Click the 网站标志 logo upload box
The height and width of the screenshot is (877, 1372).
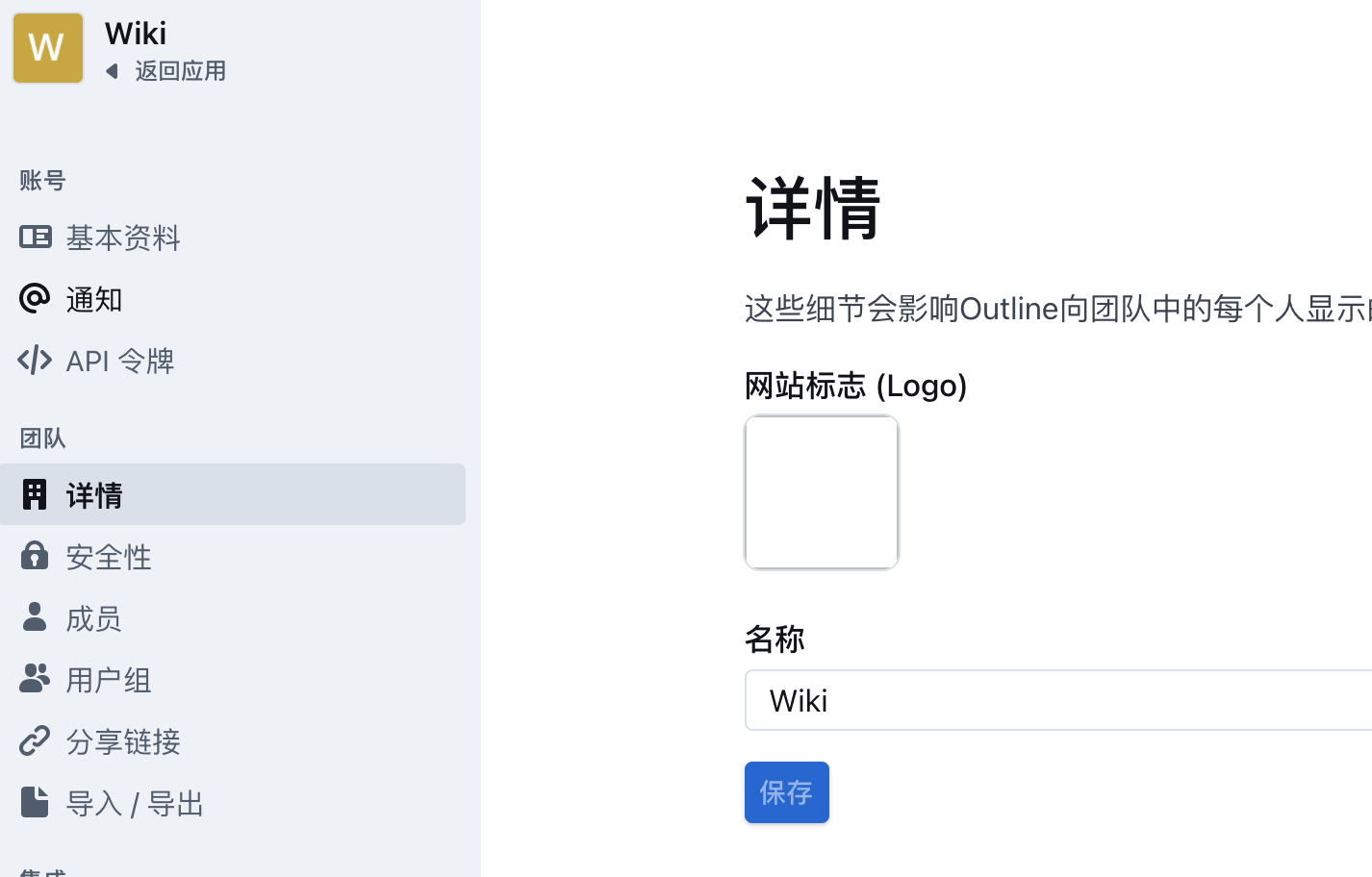click(822, 492)
